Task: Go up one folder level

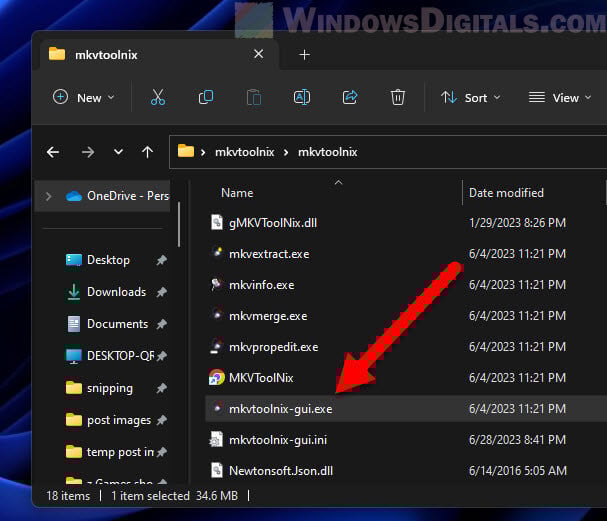Action: pos(147,152)
